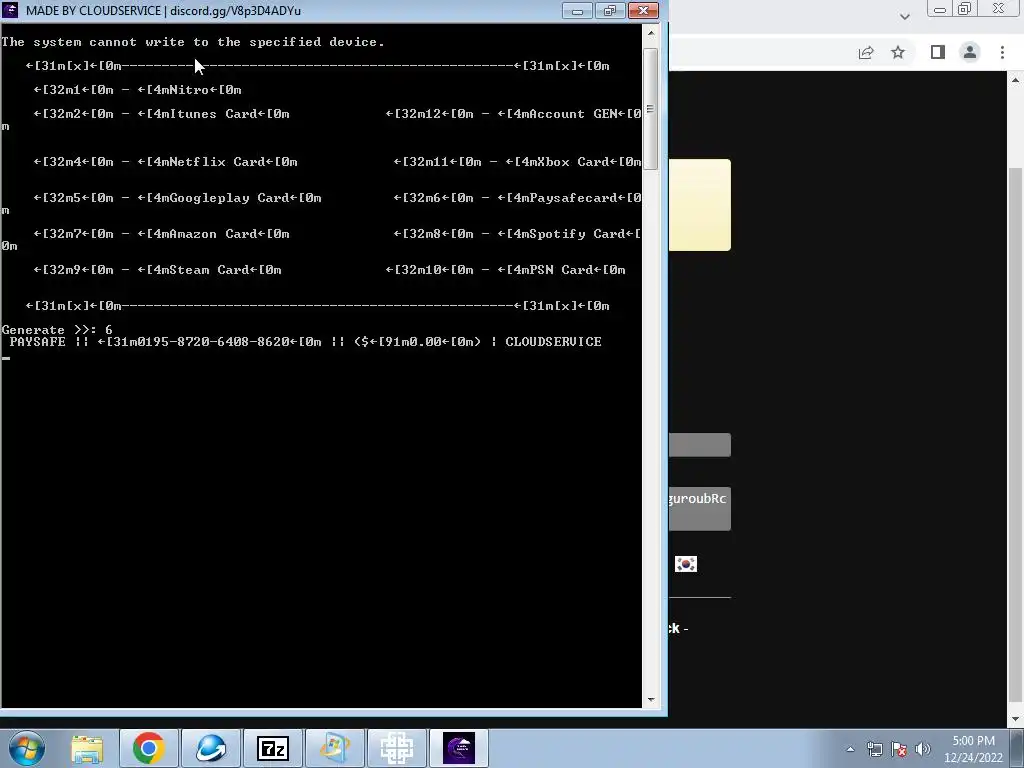
Task: Open the taskbar icon right of 7-Zip
Action: pos(335,748)
